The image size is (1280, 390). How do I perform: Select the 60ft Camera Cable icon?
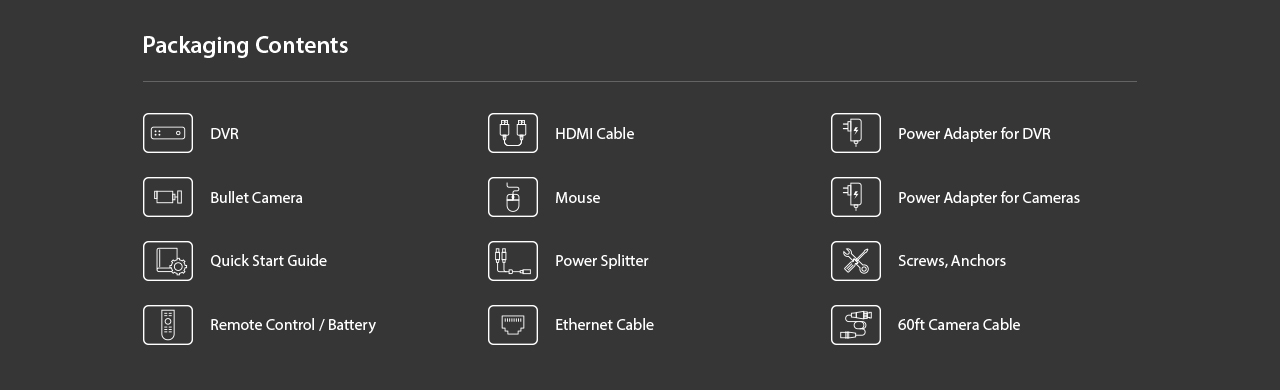pyautogui.click(x=856, y=325)
